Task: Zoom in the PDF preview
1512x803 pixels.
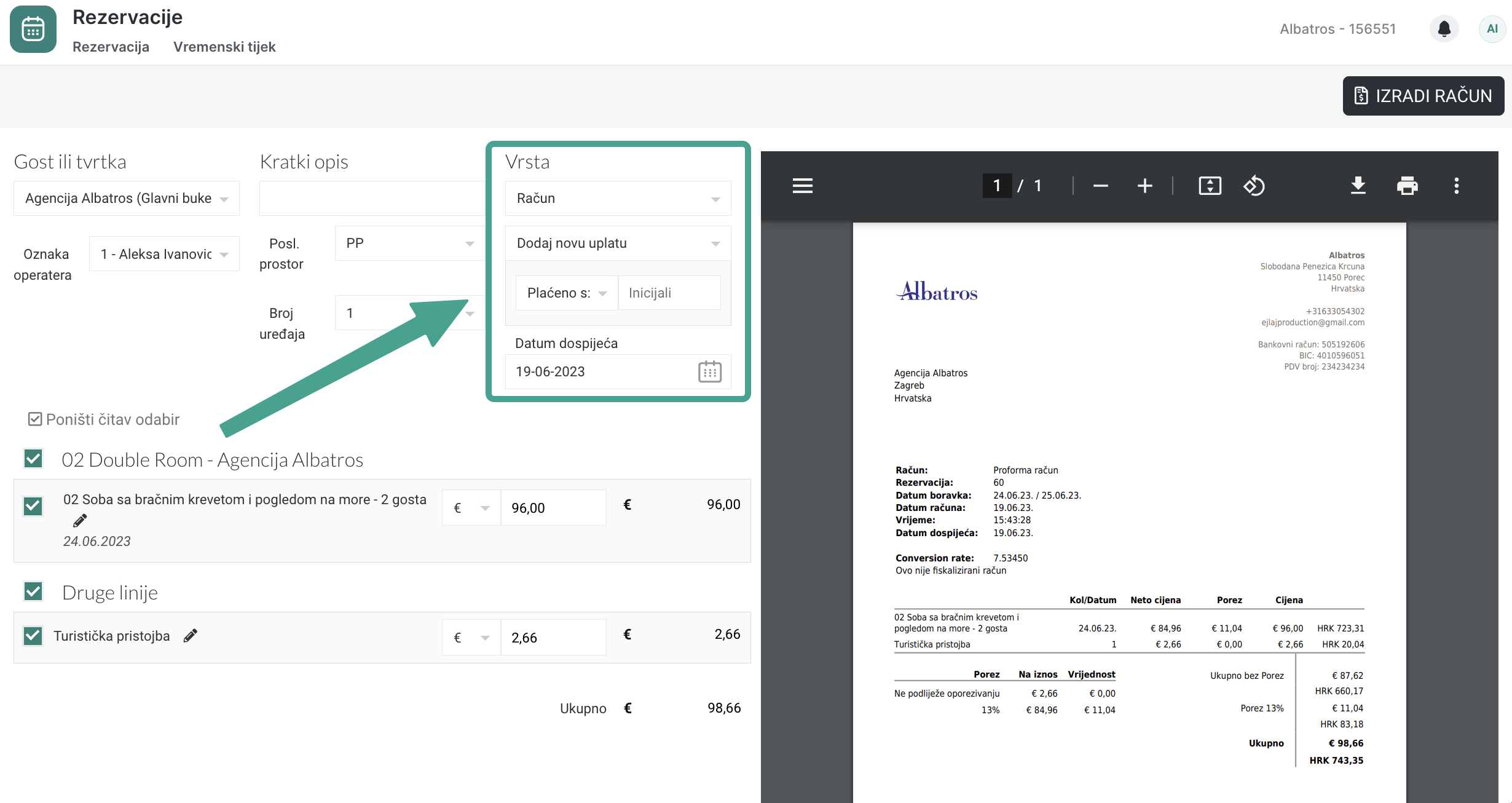Action: (1144, 186)
